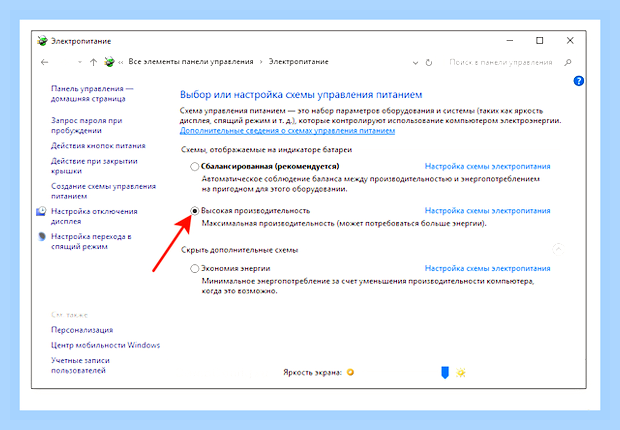Maximize the Электропитание window
Screen dimensions: 620x430
click(x=539, y=40)
